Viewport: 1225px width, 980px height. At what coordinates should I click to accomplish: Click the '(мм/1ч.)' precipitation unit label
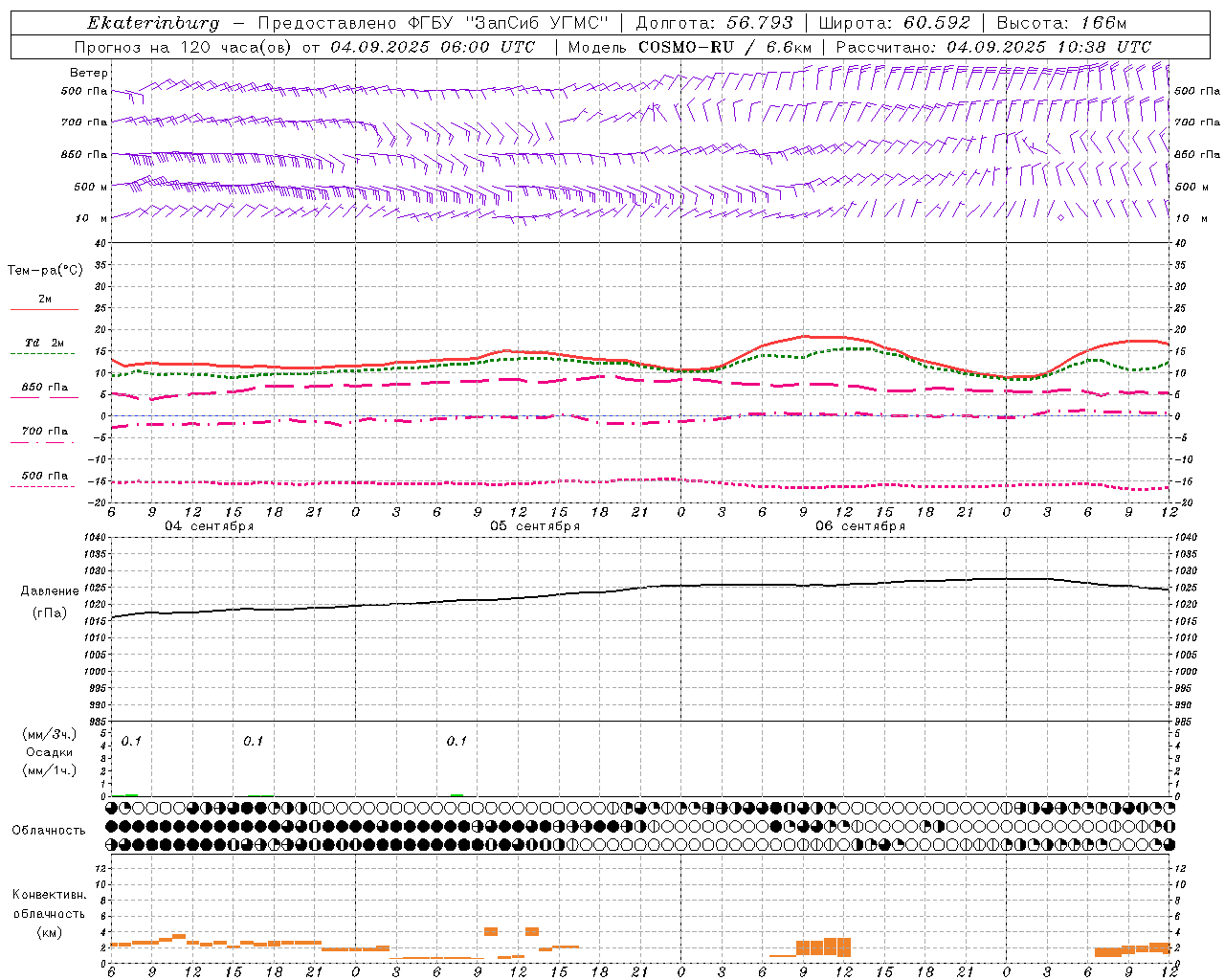tap(50, 769)
